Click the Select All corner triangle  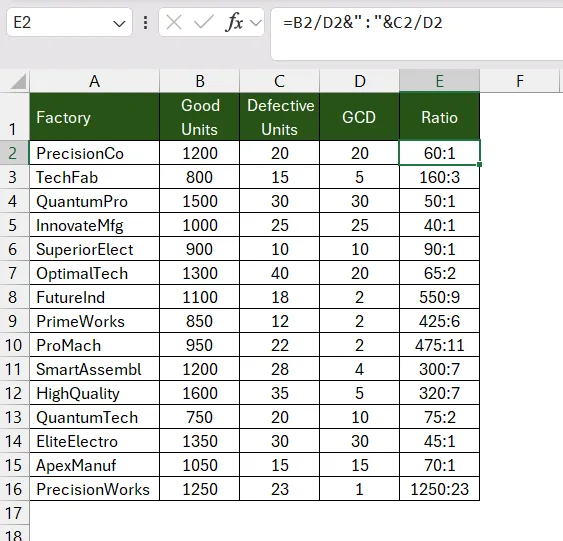pos(18,81)
